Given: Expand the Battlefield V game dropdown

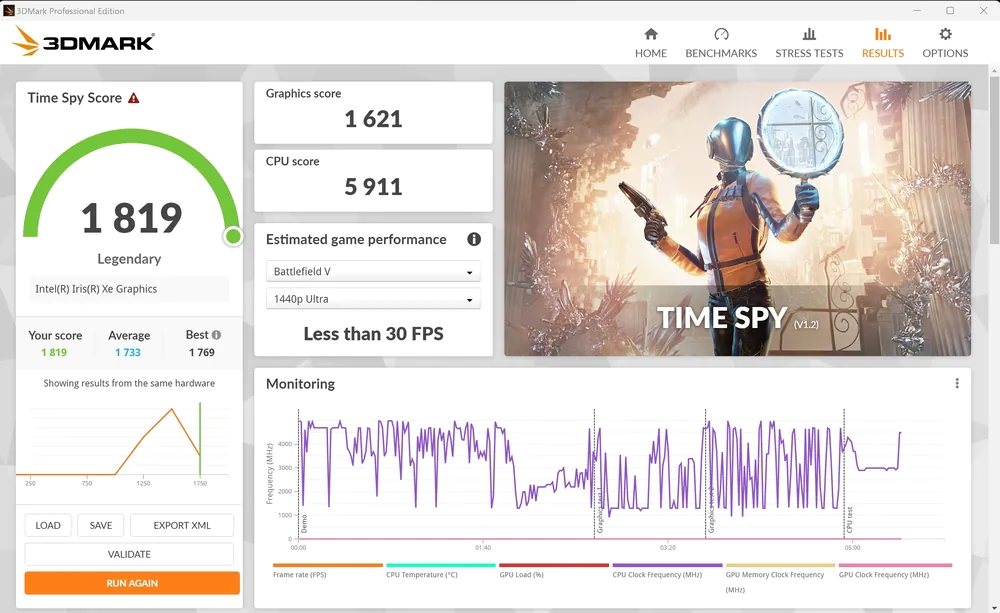Looking at the screenshot, I should (x=373, y=271).
